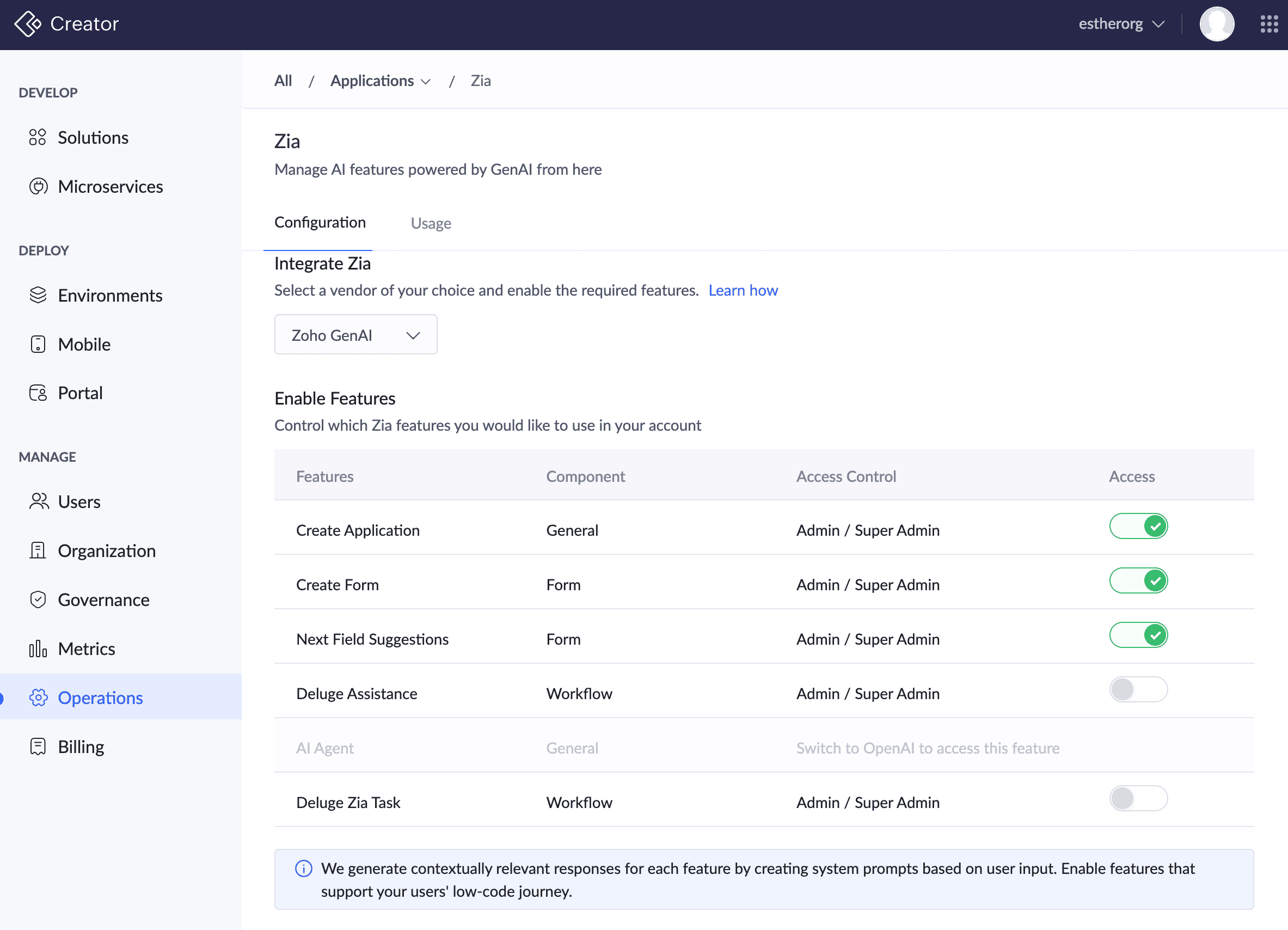Click the Metrics bar chart icon
The height and width of the screenshot is (930, 1288).
pyautogui.click(x=38, y=649)
